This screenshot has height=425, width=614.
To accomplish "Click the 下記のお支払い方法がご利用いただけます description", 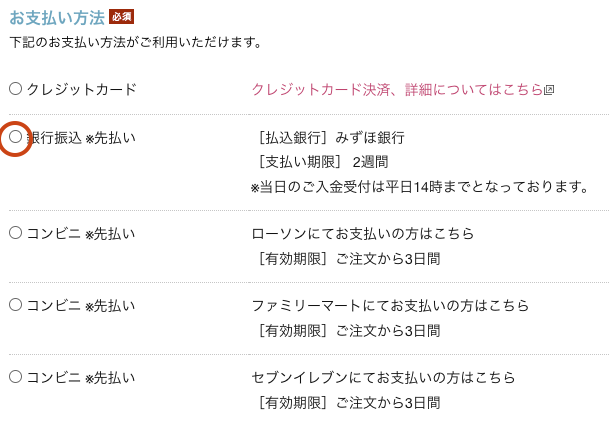I will [x=135, y=42].
